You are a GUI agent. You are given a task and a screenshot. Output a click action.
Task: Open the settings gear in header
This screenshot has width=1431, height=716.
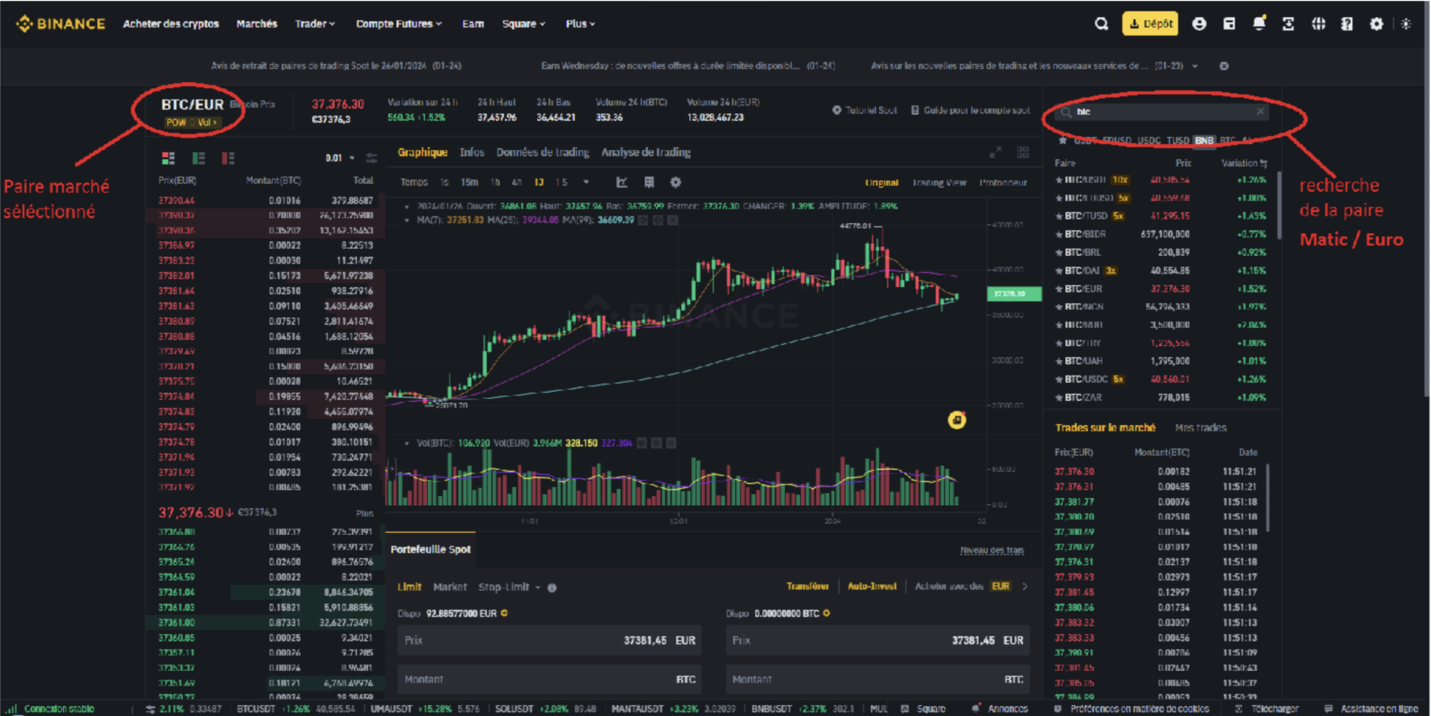coord(1376,24)
